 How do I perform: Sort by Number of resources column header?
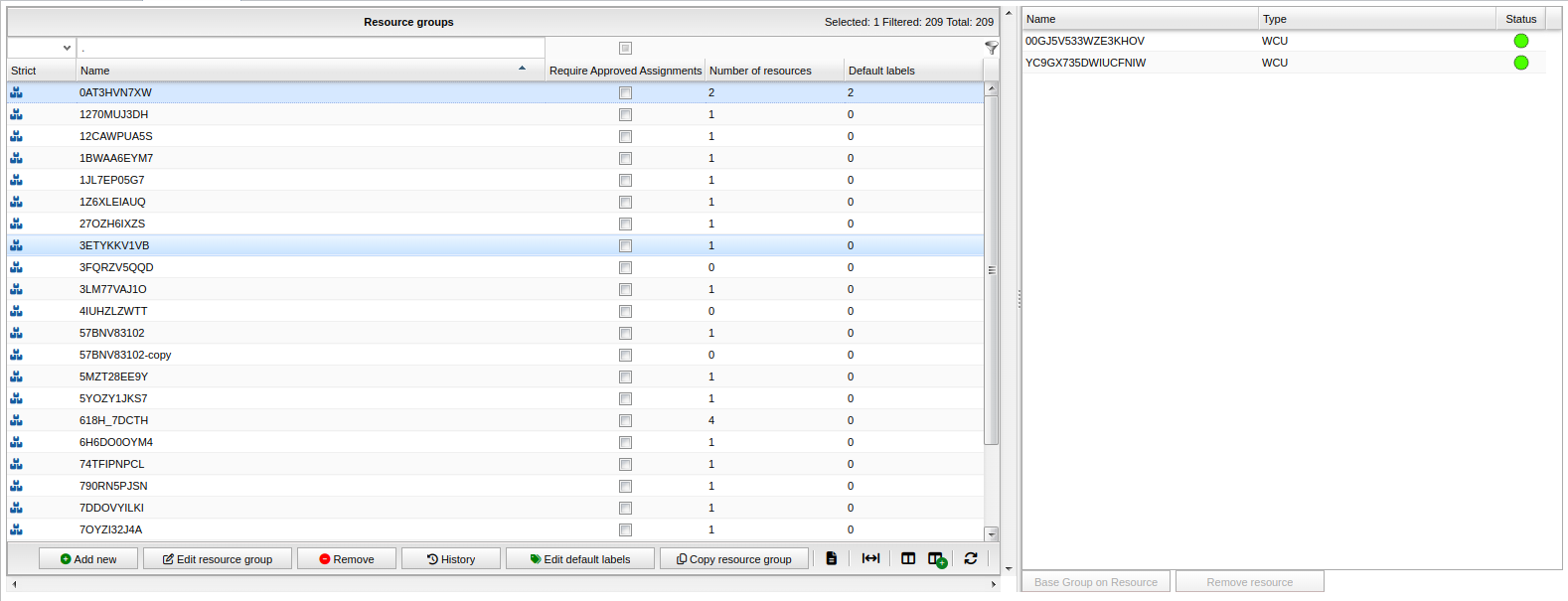tap(760, 71)
